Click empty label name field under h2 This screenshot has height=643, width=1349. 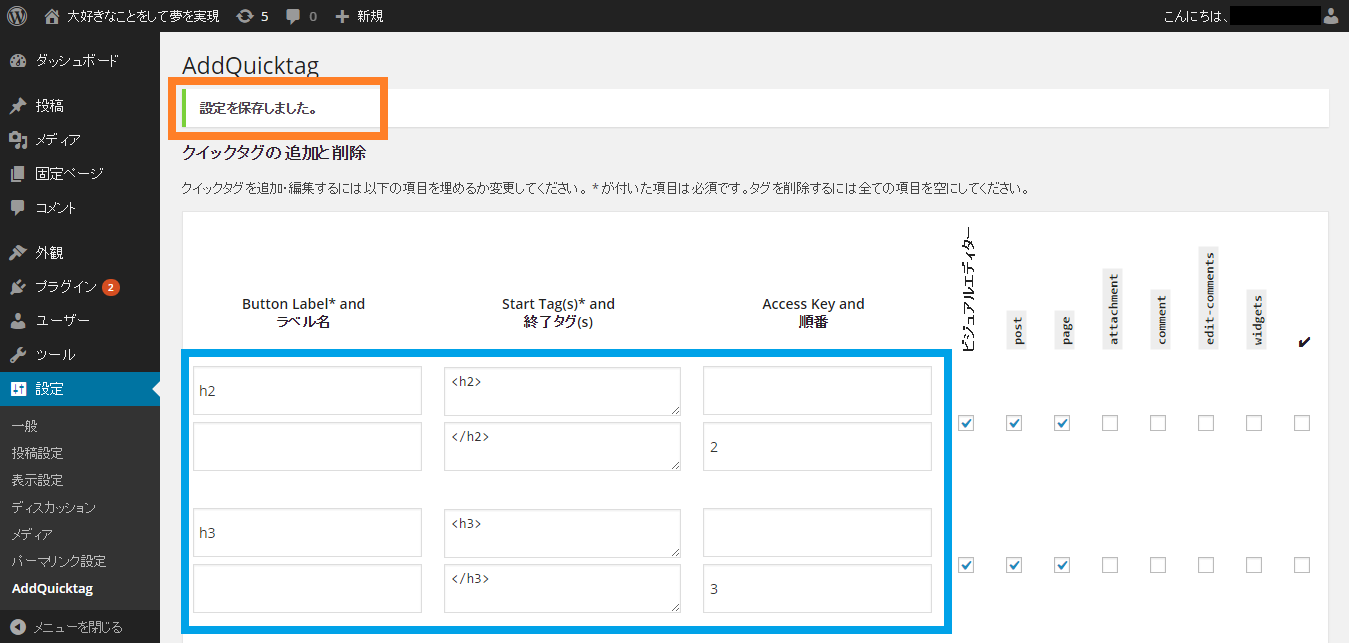point(307,447)
